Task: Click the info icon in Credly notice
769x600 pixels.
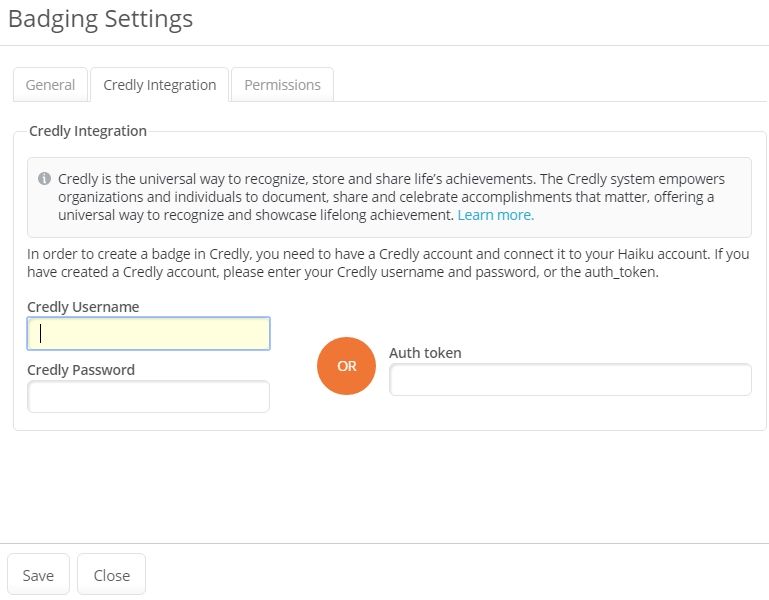Action: click(x=45, y=179)
